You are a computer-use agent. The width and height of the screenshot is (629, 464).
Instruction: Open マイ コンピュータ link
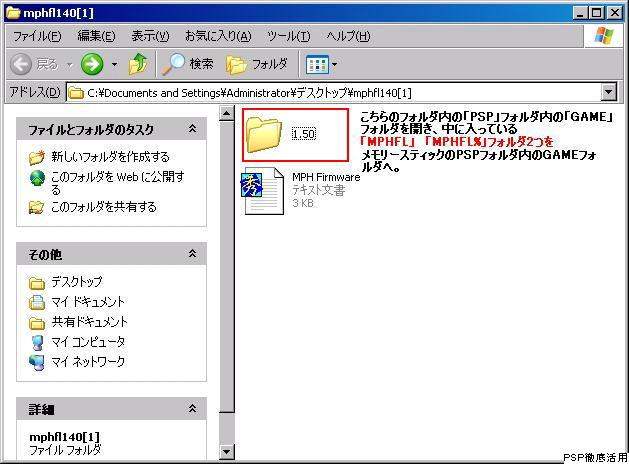tap(88, 342)
